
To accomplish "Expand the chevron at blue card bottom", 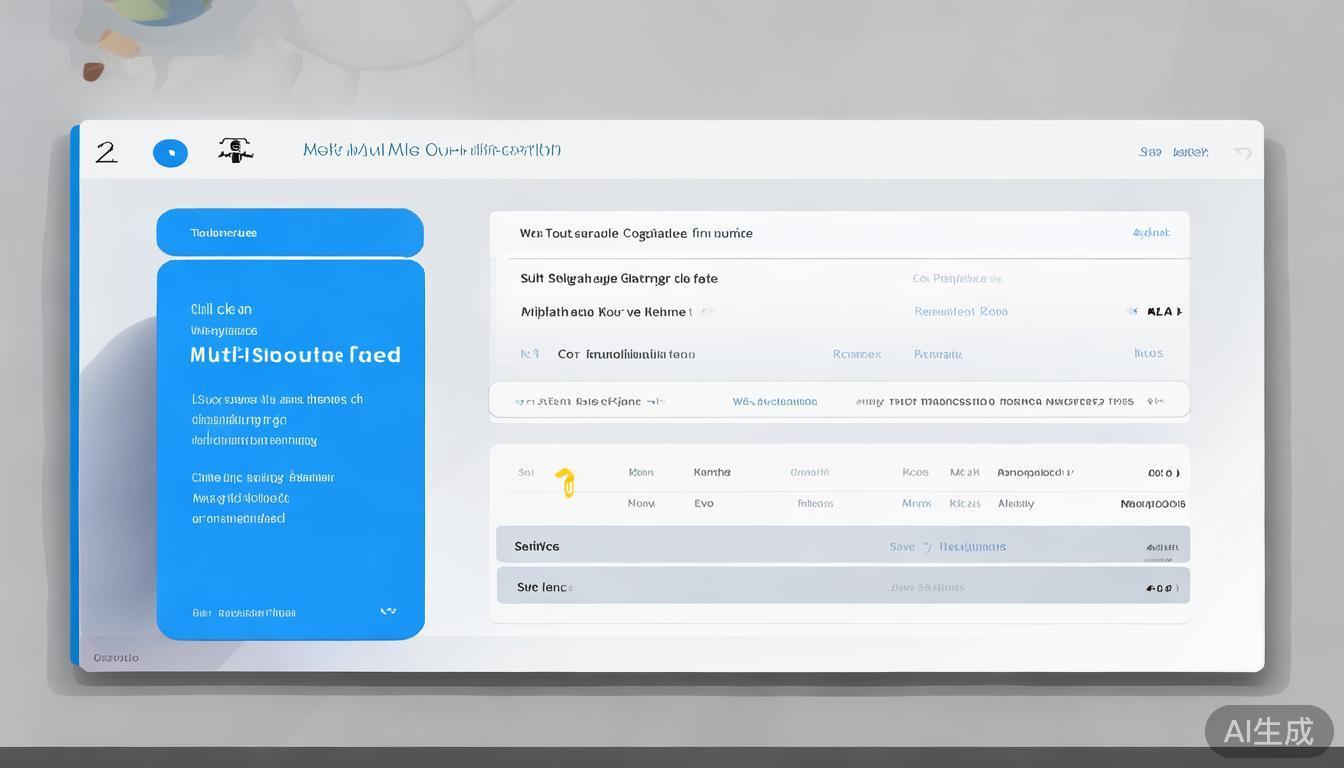I will (388, 611).
